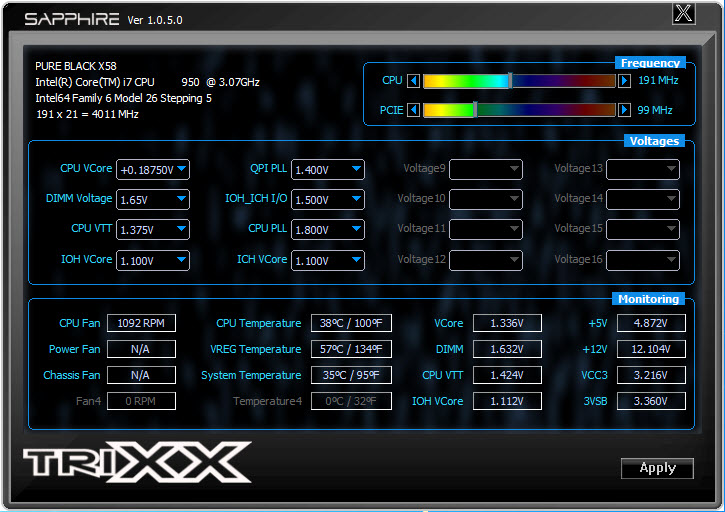
Task: Click the disabled Voltage16 dropdown
Action: pos(643,260)
